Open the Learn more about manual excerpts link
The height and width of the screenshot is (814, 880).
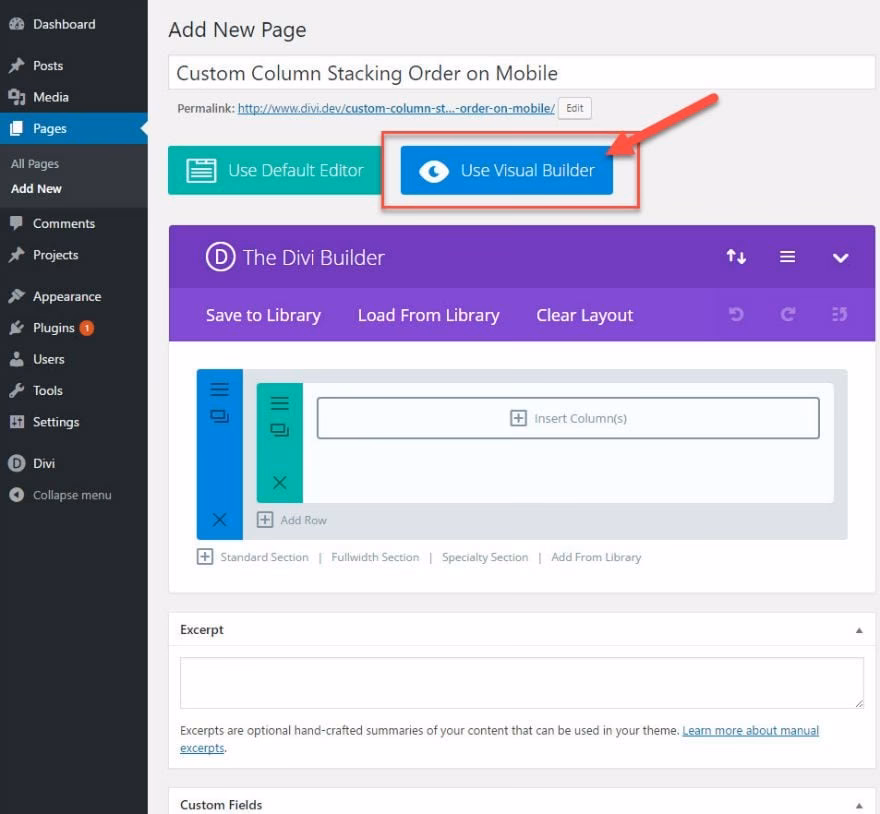click(x=750, y=730)
